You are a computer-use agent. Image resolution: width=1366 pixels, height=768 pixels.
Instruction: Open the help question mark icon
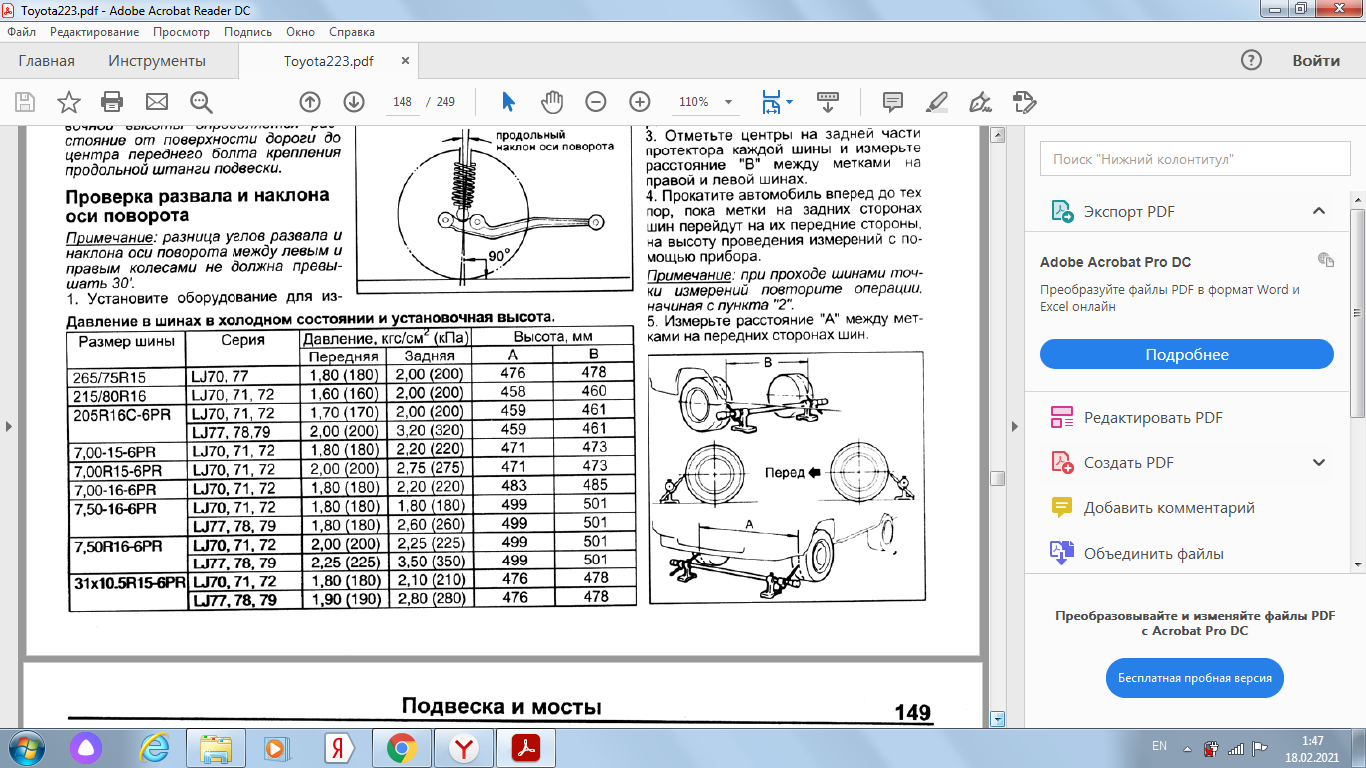click(x=1251, y=60)
